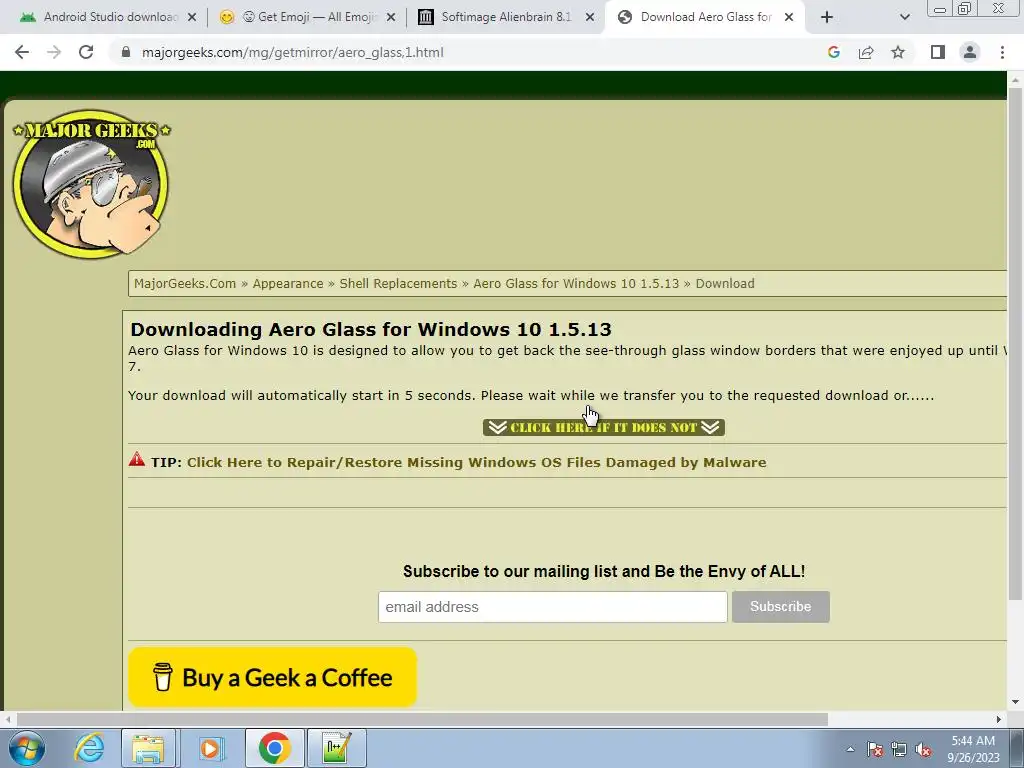Open Notepad++ from taskbar
Viewport: 1024px width, 768px height.
[337, 748]
